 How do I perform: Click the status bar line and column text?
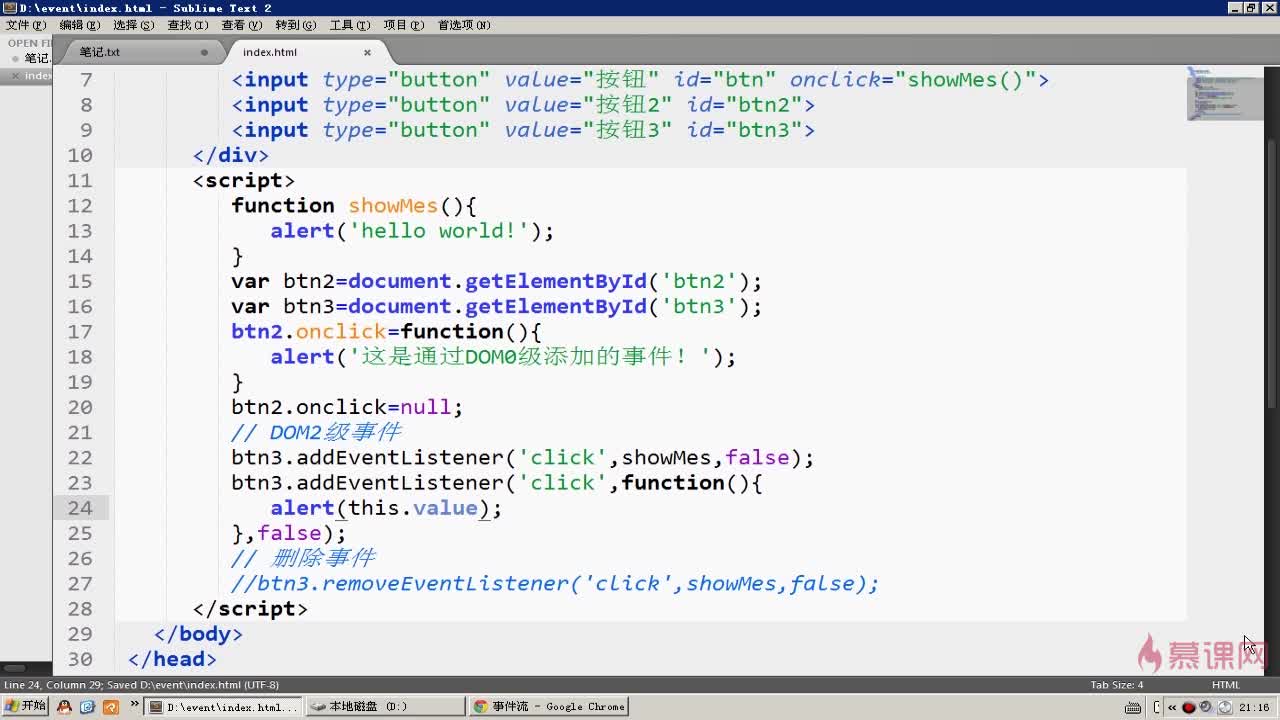tap(141, 685)
